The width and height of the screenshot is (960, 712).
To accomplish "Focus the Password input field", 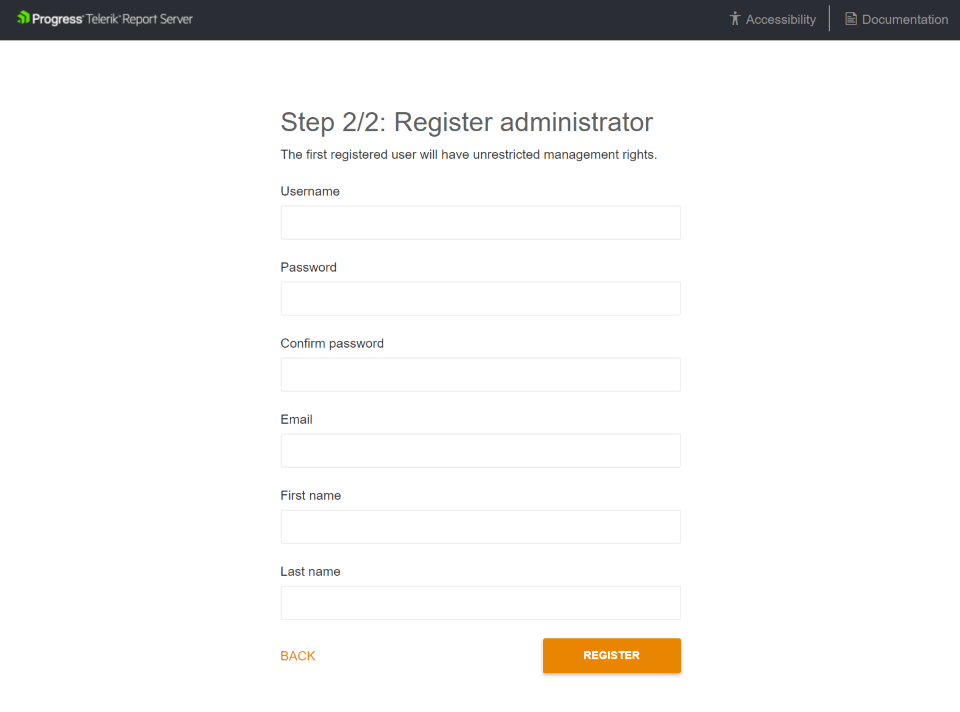I will [x=481, y=299].
